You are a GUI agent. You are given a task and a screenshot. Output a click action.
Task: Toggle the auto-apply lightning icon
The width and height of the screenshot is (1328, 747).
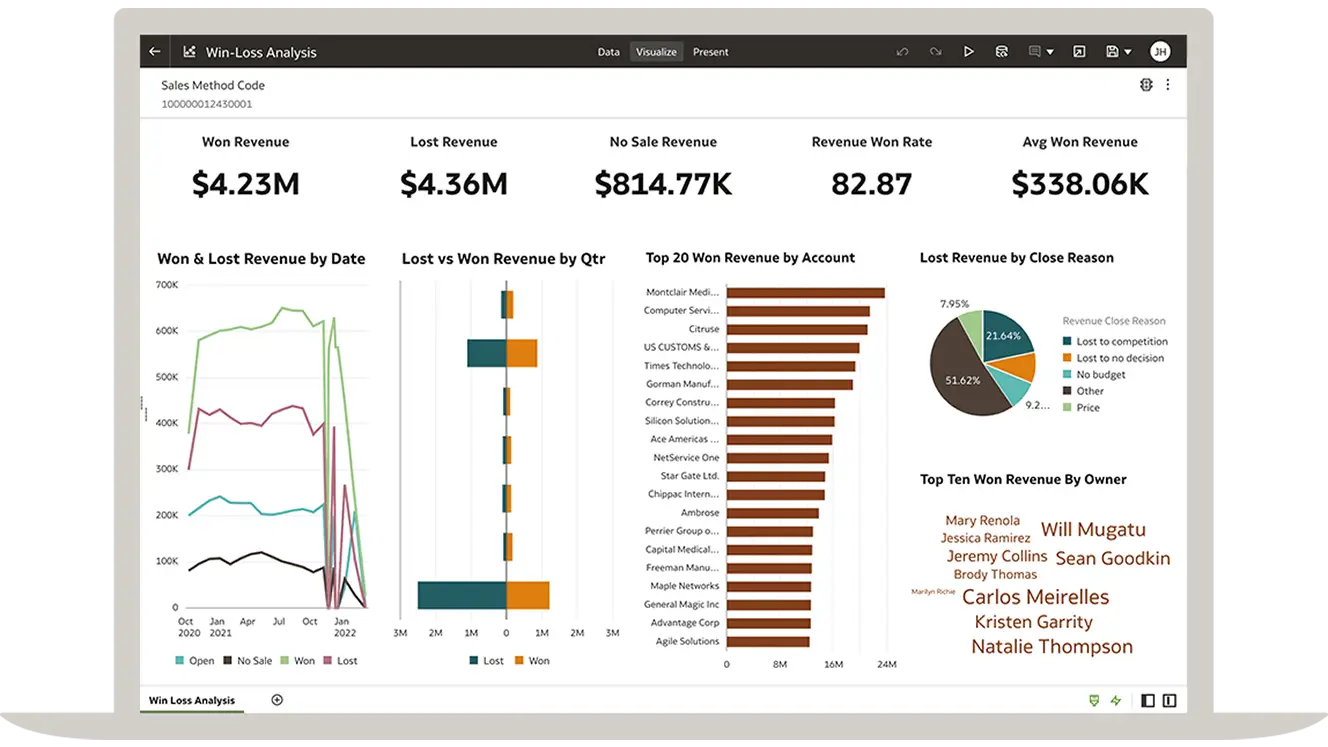pyautogui.click(x=1116, y=701)
